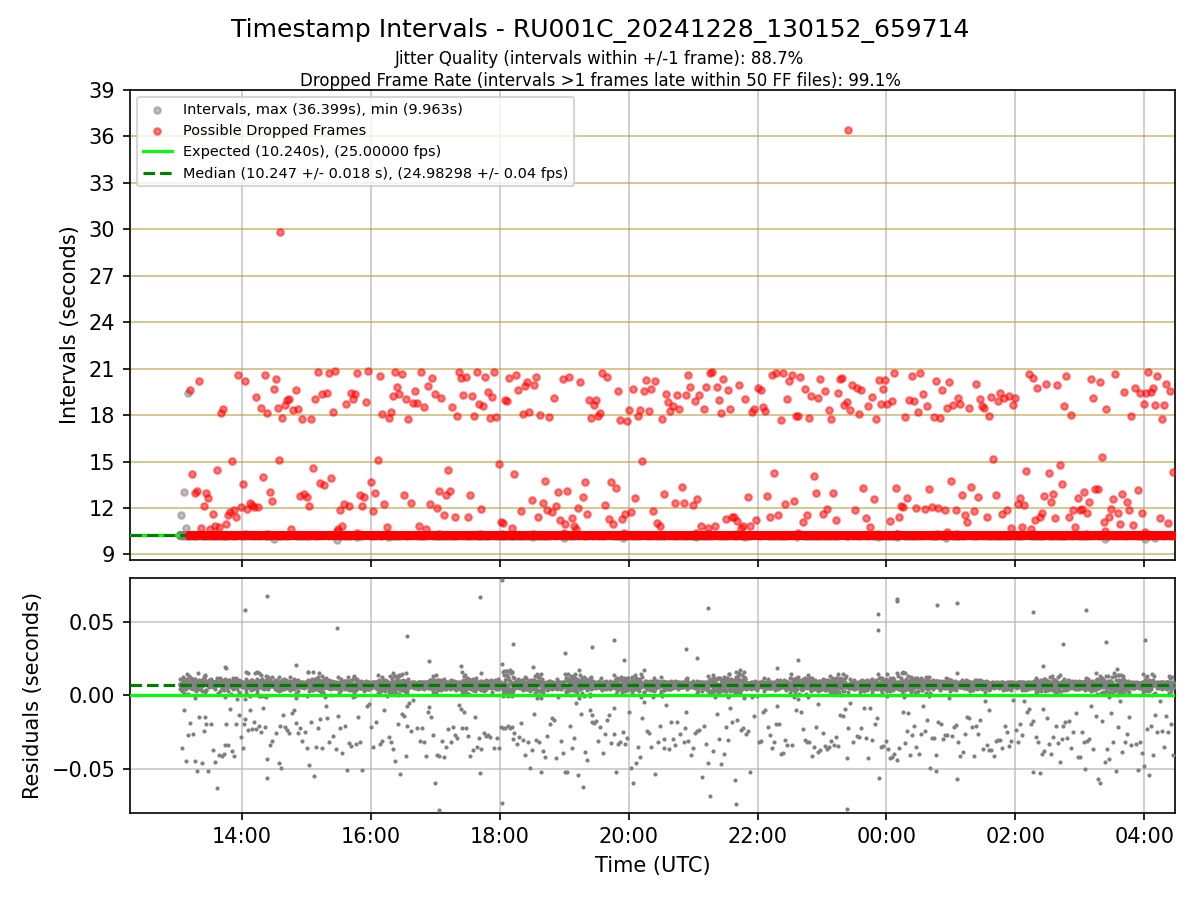Click the 'Time (UTC)' x-axis label

652,865
